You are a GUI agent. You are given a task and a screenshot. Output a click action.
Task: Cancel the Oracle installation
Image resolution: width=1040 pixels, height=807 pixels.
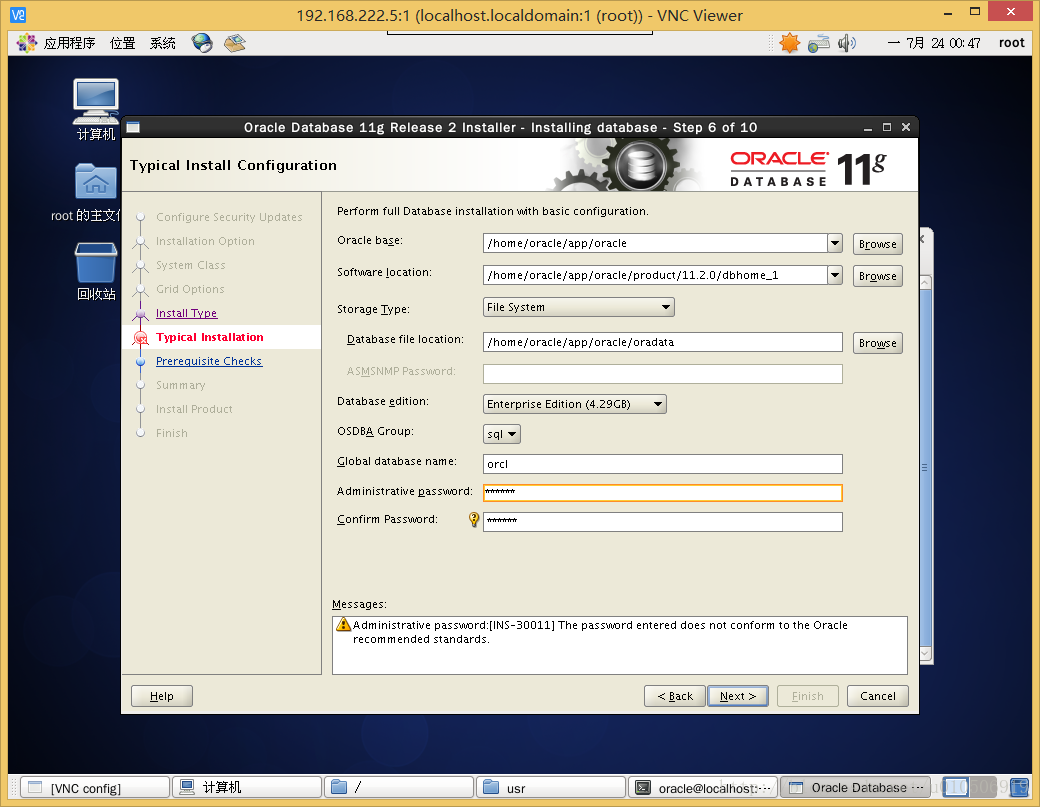878,696
